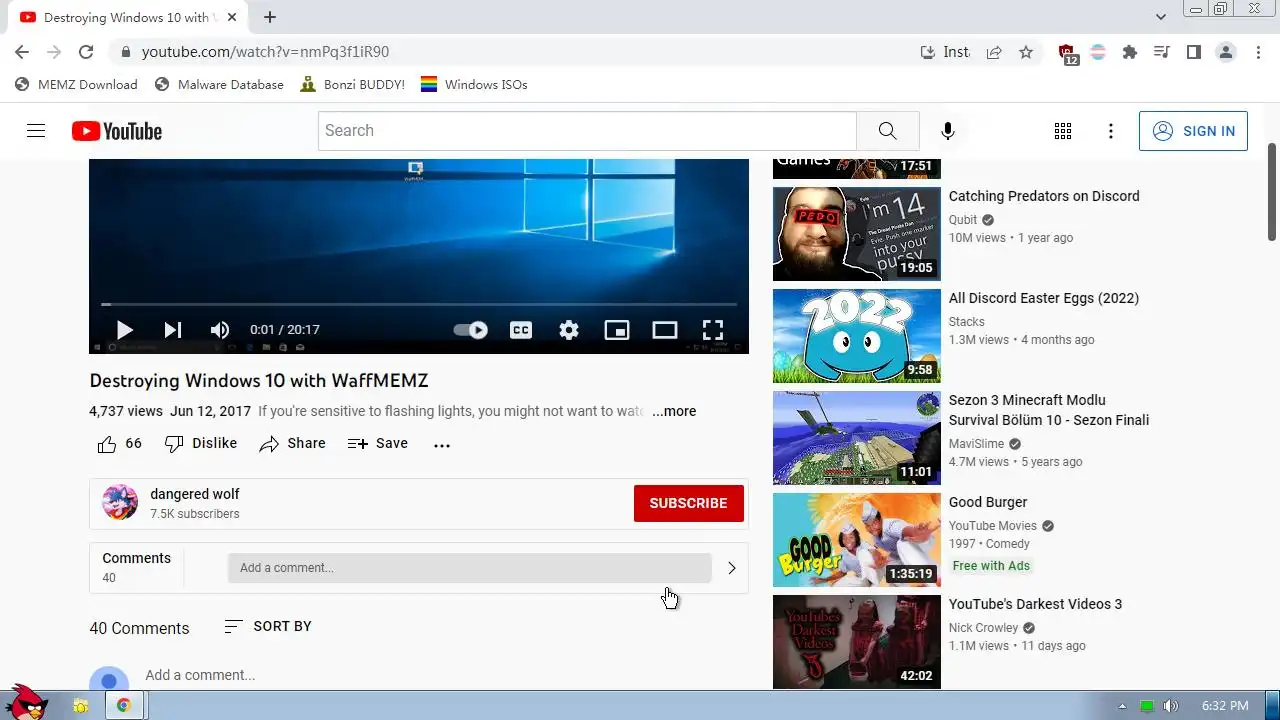Open the tab search dropdown arrow
Screen dimensions: 1280x720
[x=1161, y=17]
